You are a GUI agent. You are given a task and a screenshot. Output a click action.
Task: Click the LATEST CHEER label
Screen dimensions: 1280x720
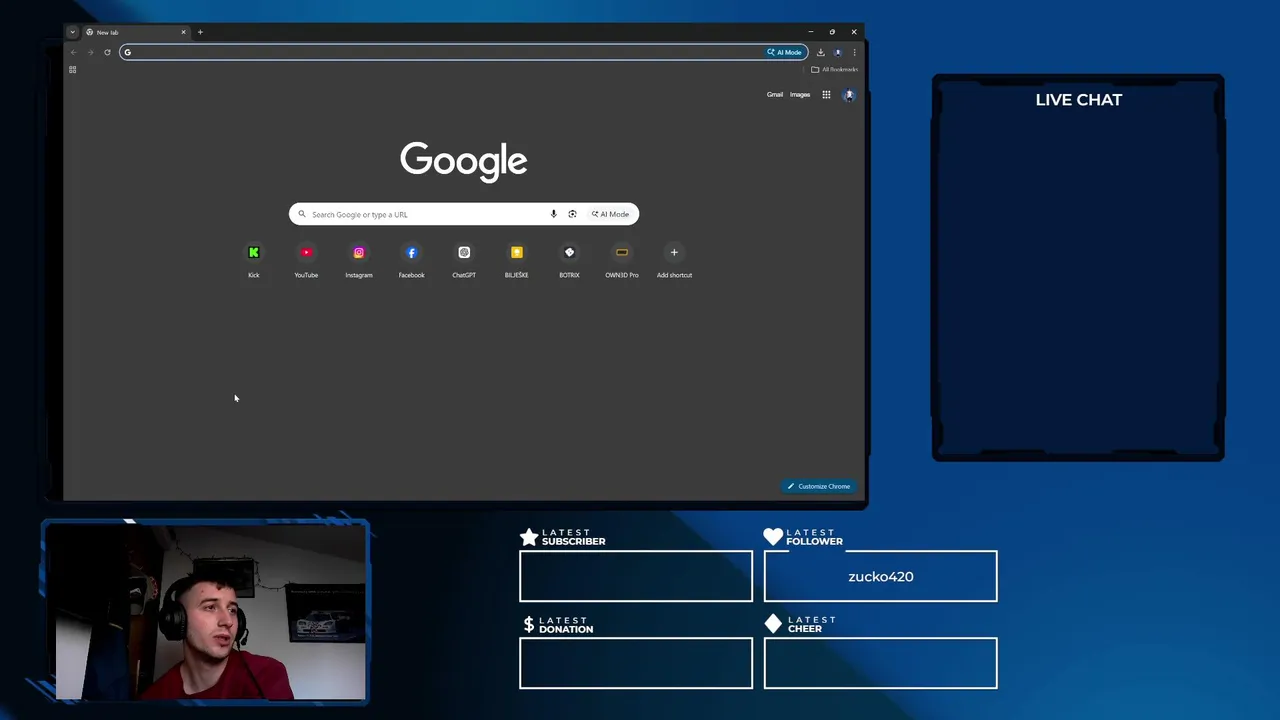[810, 624]
